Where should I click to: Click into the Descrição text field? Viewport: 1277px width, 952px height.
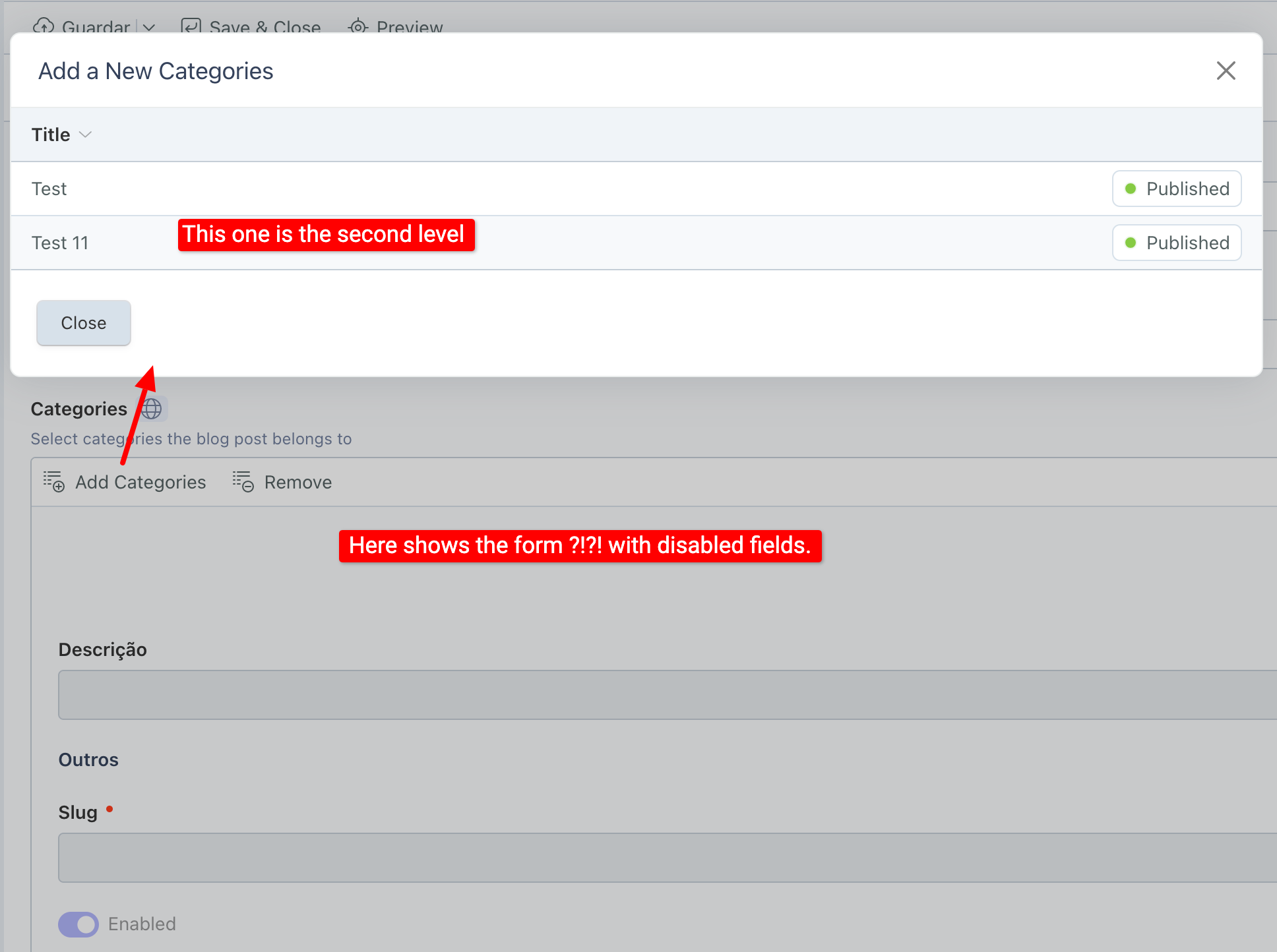point(660,695)
